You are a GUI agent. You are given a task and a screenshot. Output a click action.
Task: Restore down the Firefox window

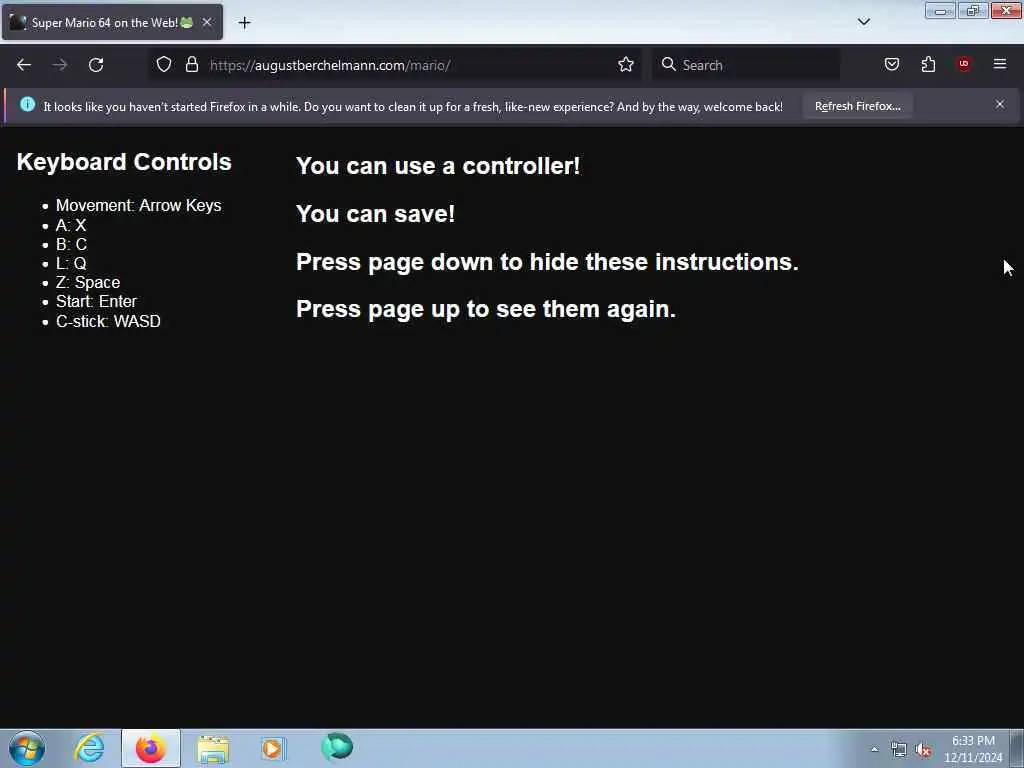coord(972,10)
